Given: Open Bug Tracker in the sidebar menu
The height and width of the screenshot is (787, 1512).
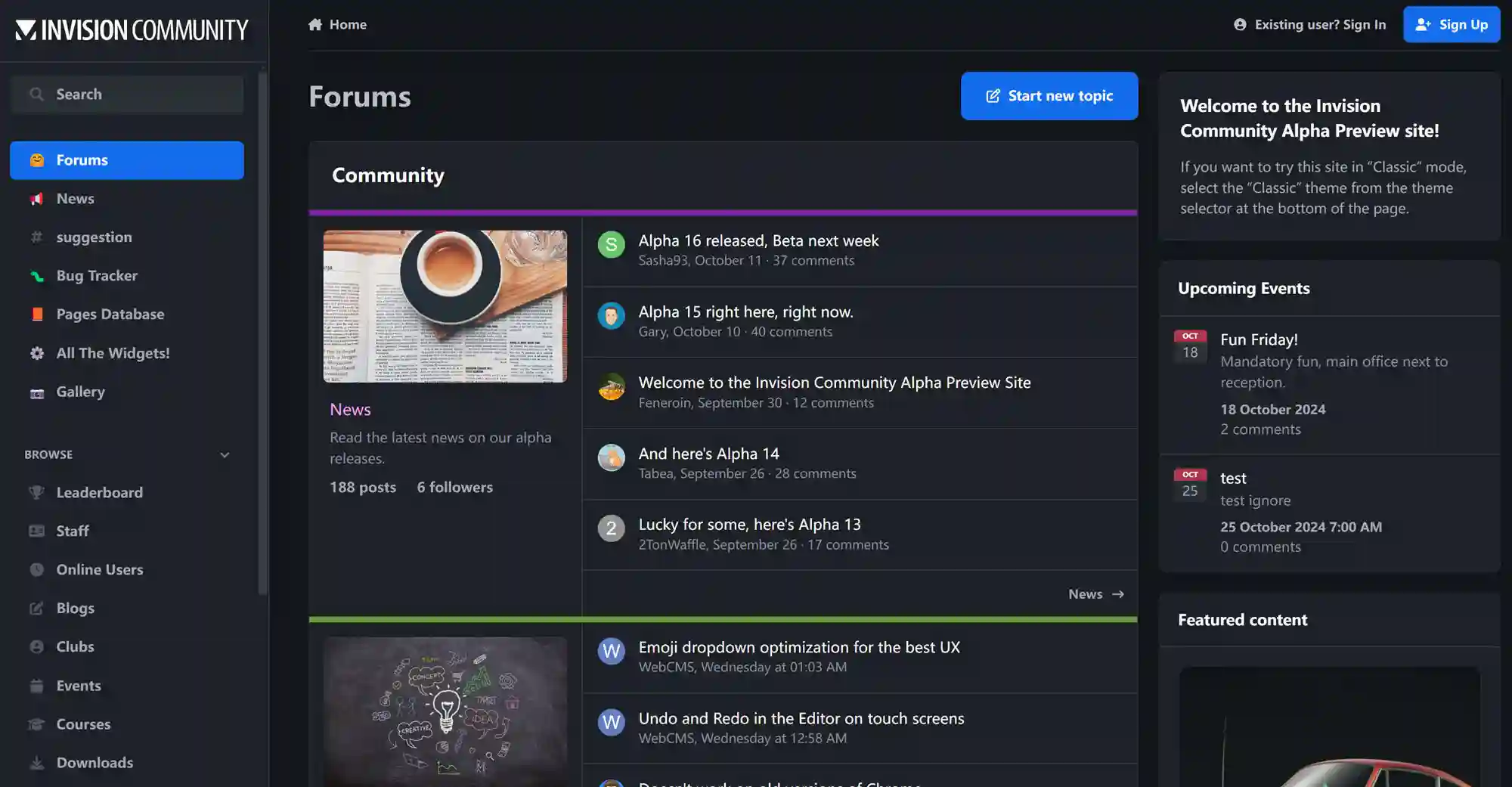Looking at the screenshot, I should 127,276.
